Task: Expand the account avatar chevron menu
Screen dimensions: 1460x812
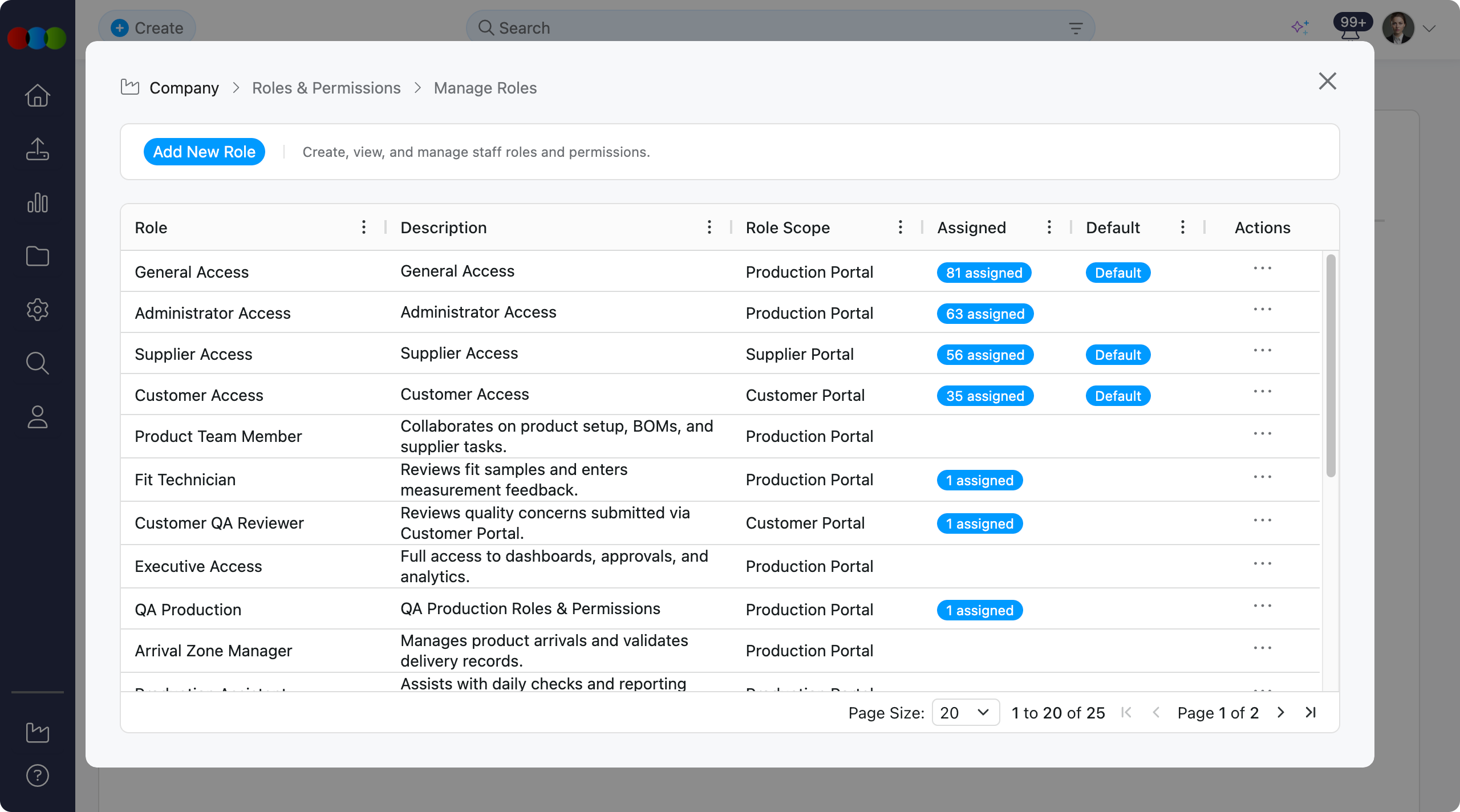Action: point(1430,27)
